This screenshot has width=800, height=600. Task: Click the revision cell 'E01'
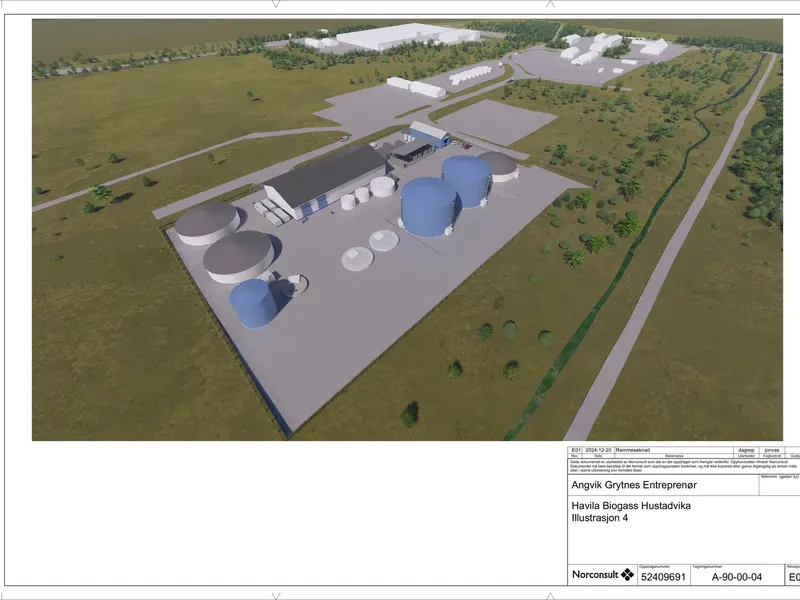[576, 450]
